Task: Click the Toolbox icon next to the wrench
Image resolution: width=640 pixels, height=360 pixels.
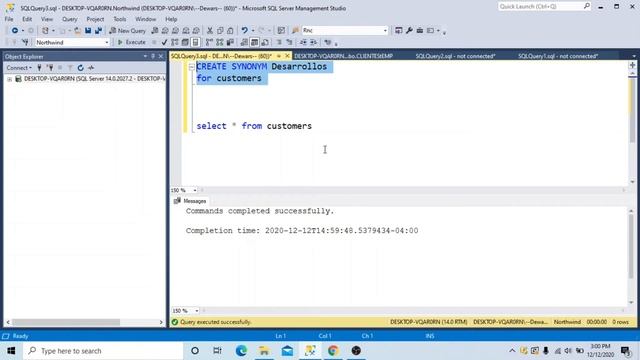Action: point(420,31)
